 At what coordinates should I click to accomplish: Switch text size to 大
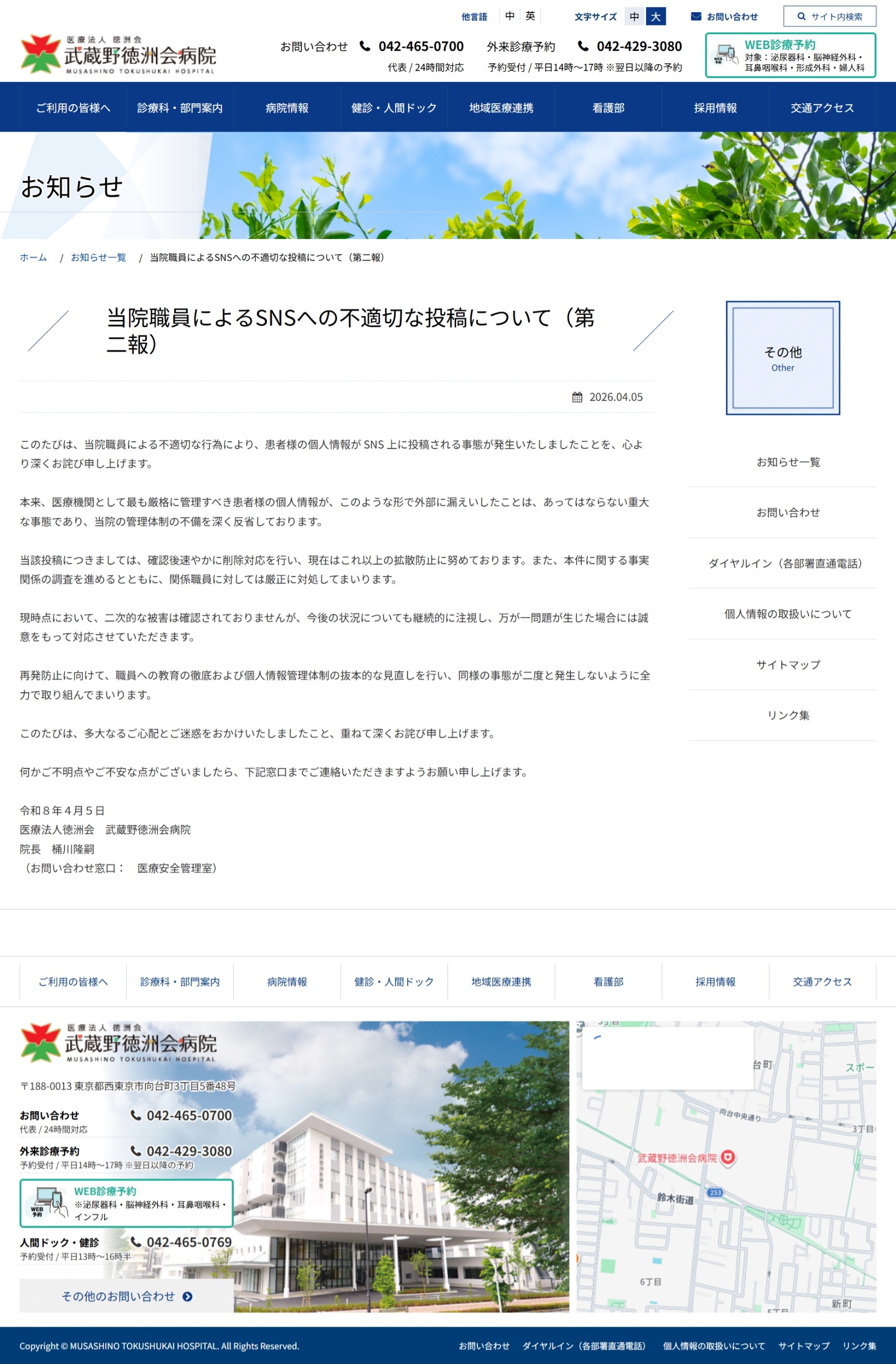pyautogui.click(x=655, y=17)
